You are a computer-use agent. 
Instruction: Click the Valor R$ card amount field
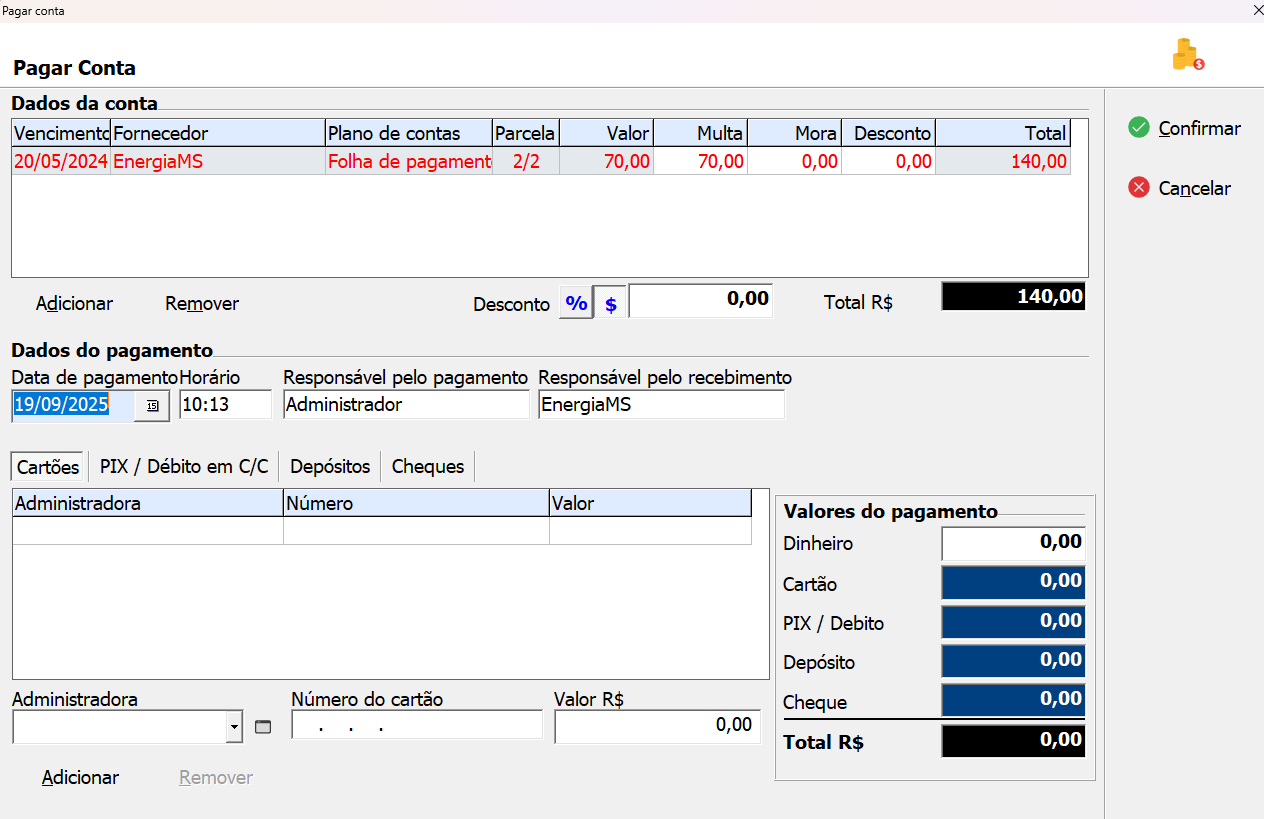(657, 726)
